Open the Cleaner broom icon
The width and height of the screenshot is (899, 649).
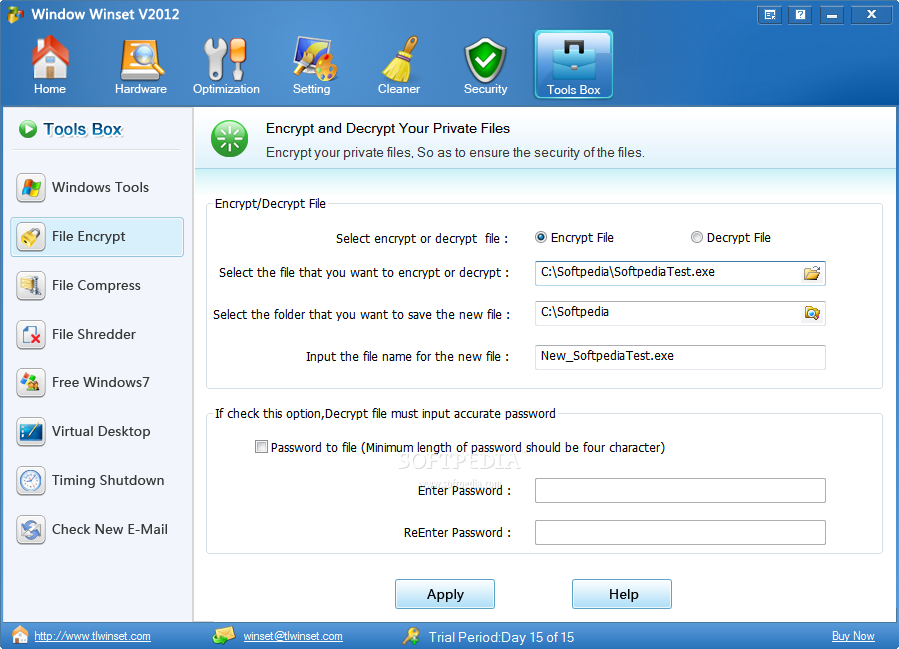pyautogui.click(x=400, y=59)
